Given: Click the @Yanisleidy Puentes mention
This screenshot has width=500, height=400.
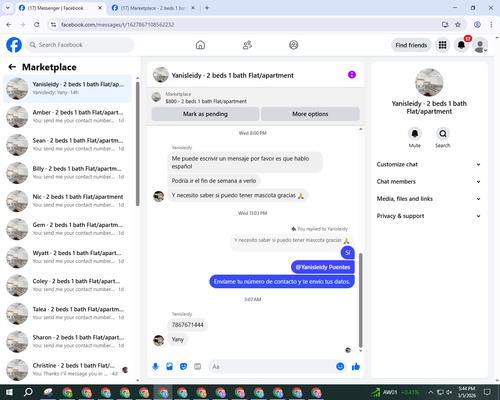Looking at the screenshot, I should (323, 267).
